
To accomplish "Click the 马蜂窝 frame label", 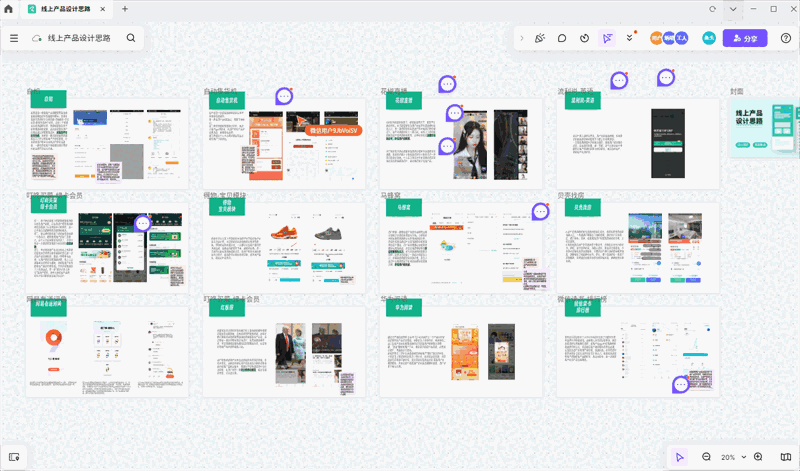I will click(390, 195).
